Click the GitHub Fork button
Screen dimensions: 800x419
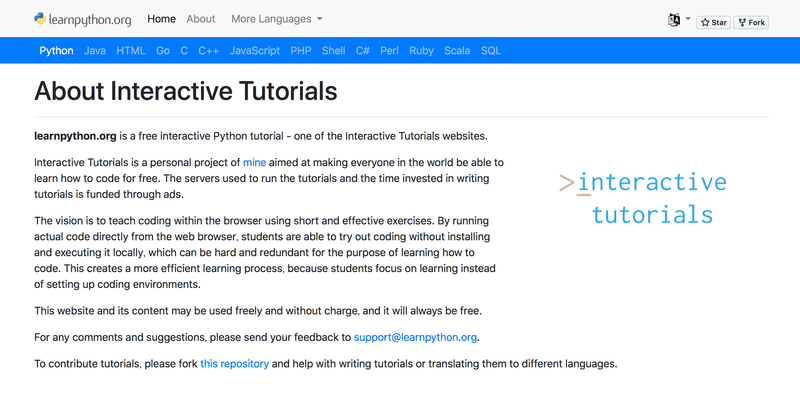click(751, 22)
